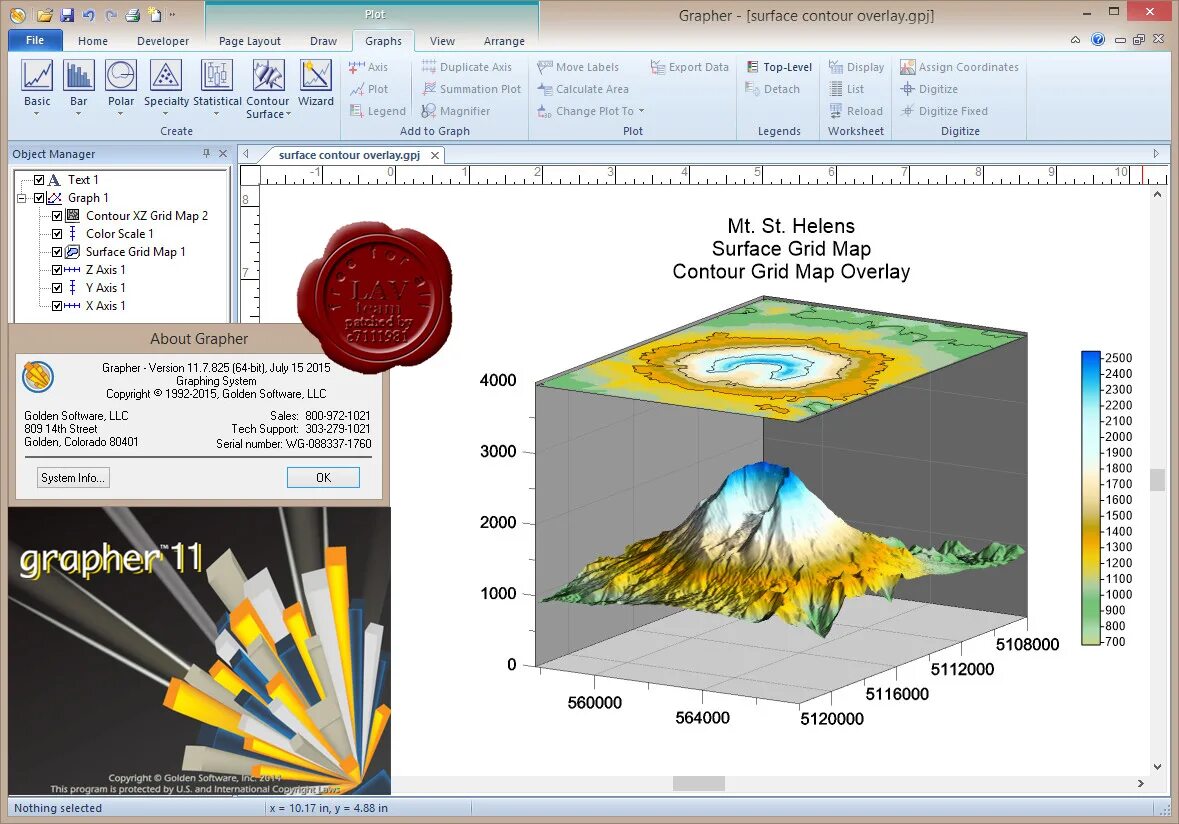Click Assign Coordinates
This screenshot has width=1179, height=824.
tap(959, 67)
